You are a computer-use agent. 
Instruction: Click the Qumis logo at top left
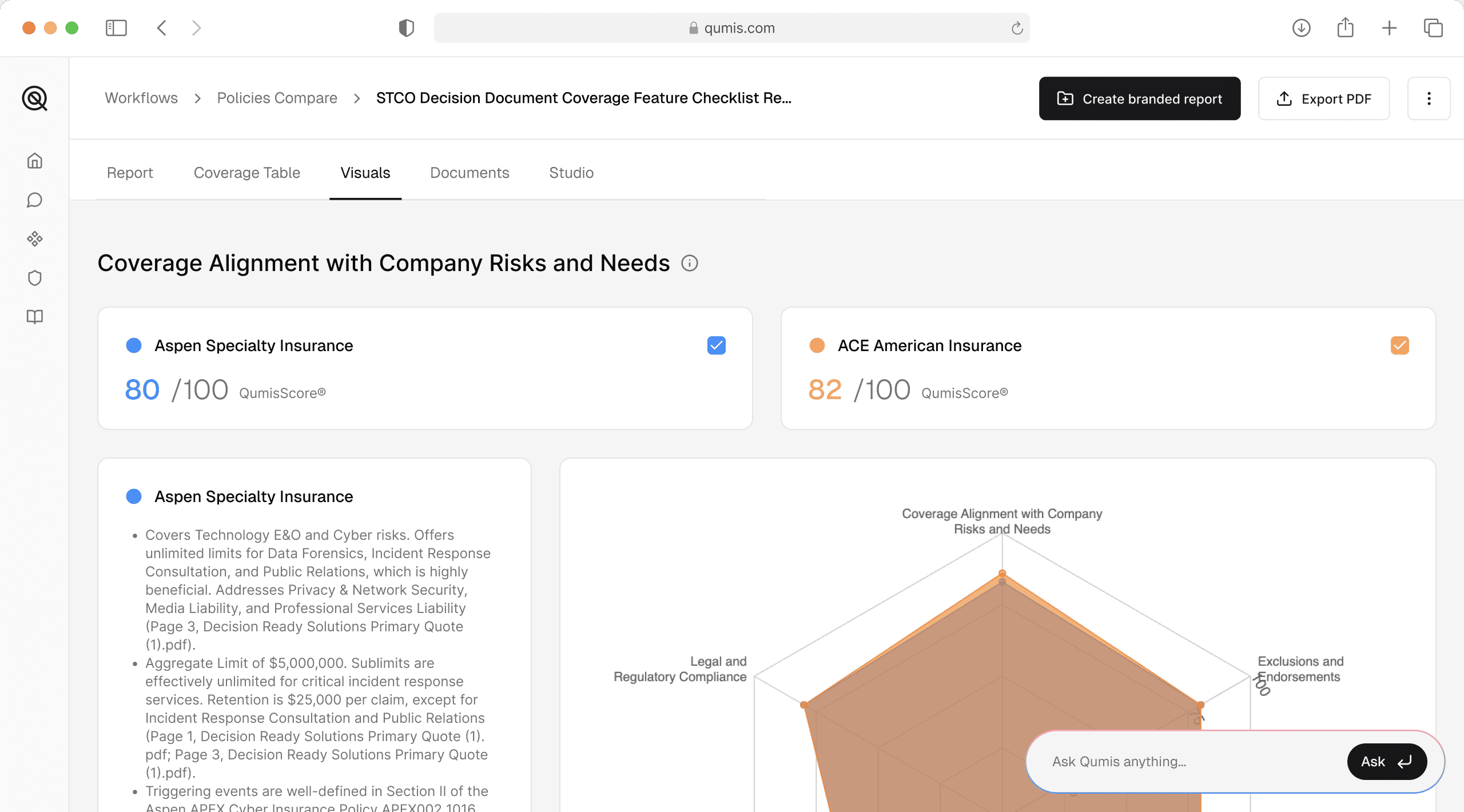click(35, 98)
